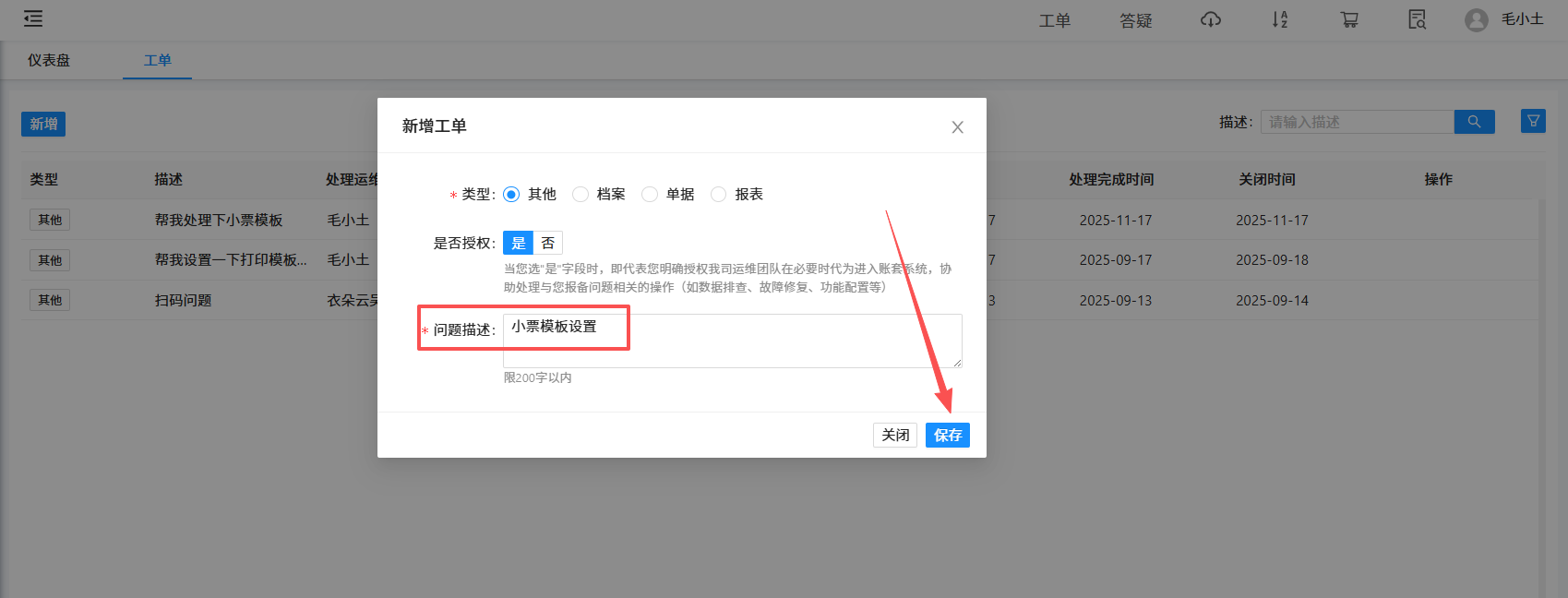Viewport: 1568px width, 598px height.
Task: Click the document search icon
Action: pos(1417,19)
